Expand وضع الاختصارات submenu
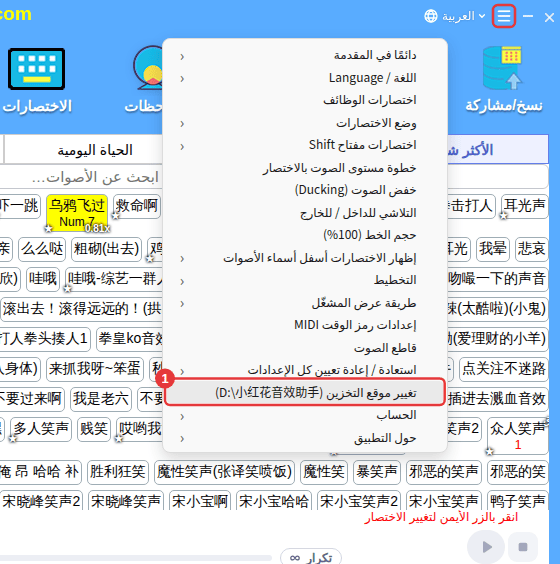 (x=305, y=123)
